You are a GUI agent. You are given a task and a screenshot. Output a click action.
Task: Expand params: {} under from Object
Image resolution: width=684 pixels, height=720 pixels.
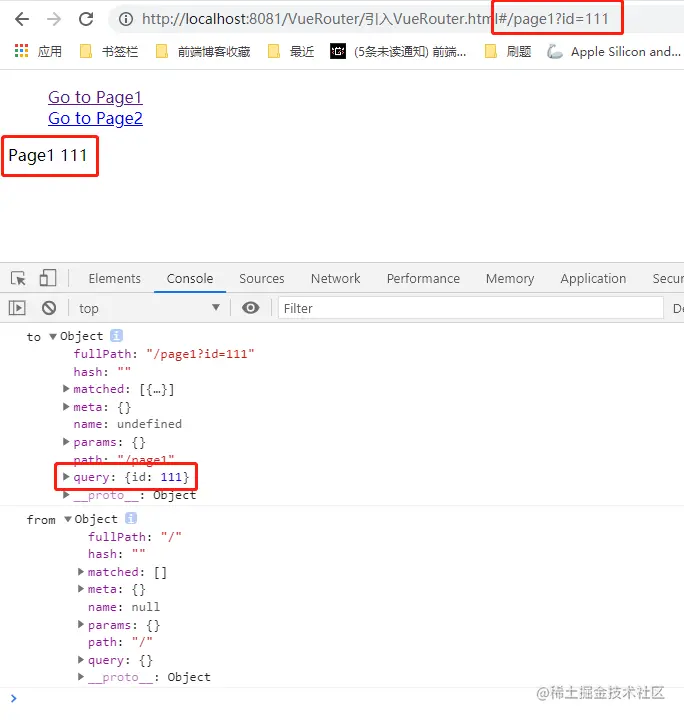pos(81,624)
